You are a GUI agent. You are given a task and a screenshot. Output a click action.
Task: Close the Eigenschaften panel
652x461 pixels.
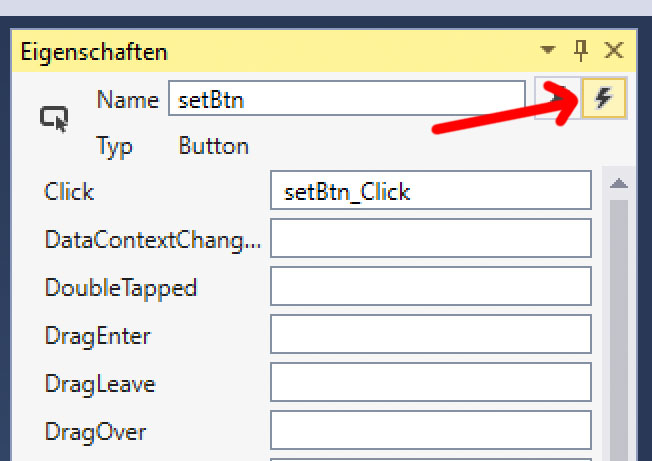tap(614, 51)
